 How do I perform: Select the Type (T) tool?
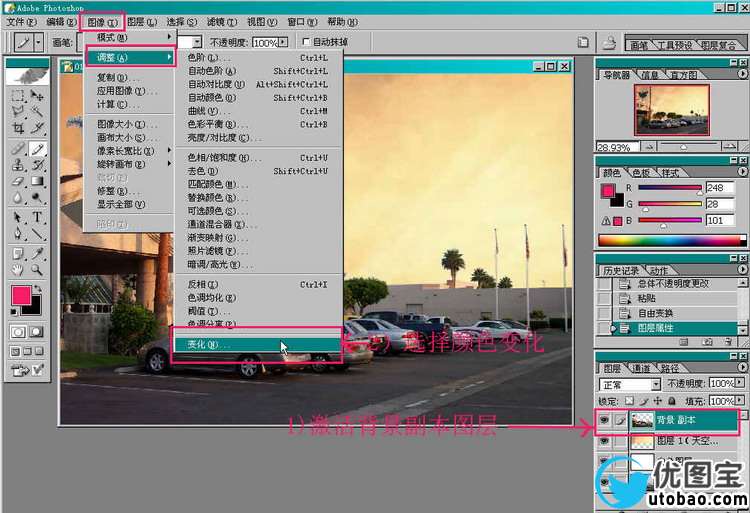(x=37, y=217)
